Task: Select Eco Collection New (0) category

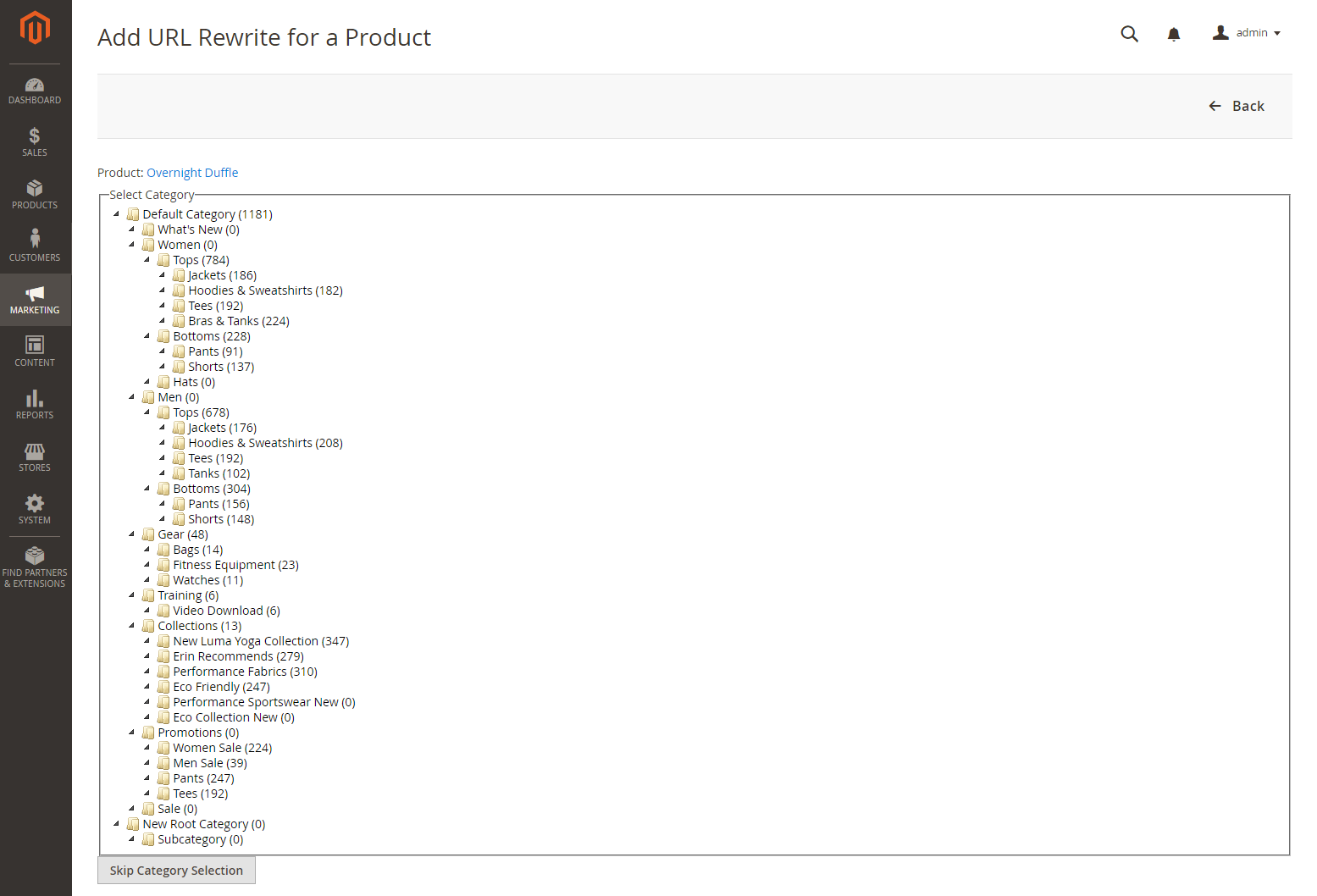Action: coord(234,717)
